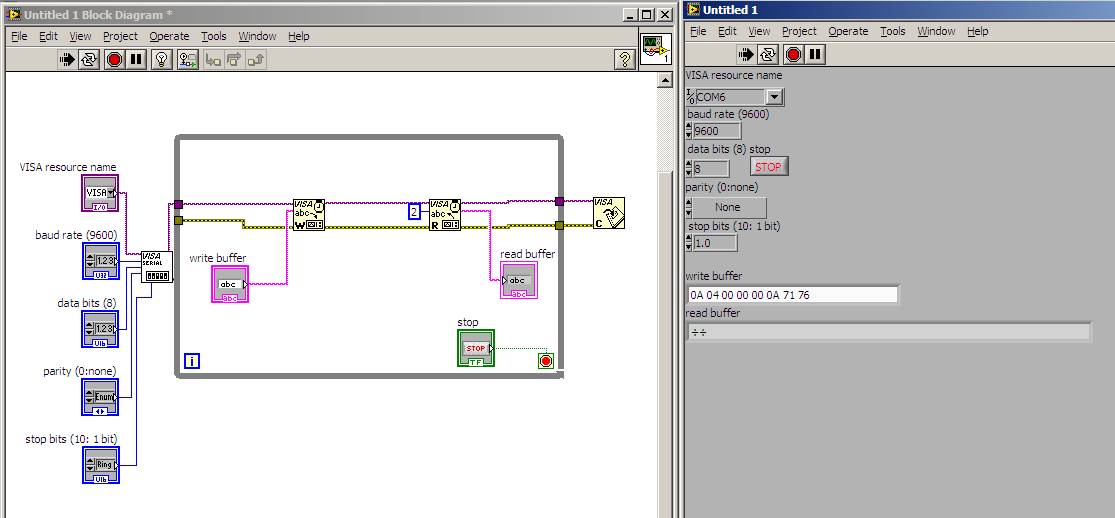Toggle Retain Wire Values button
This screenshot has width=1115, height=518.
coord(188,59)
